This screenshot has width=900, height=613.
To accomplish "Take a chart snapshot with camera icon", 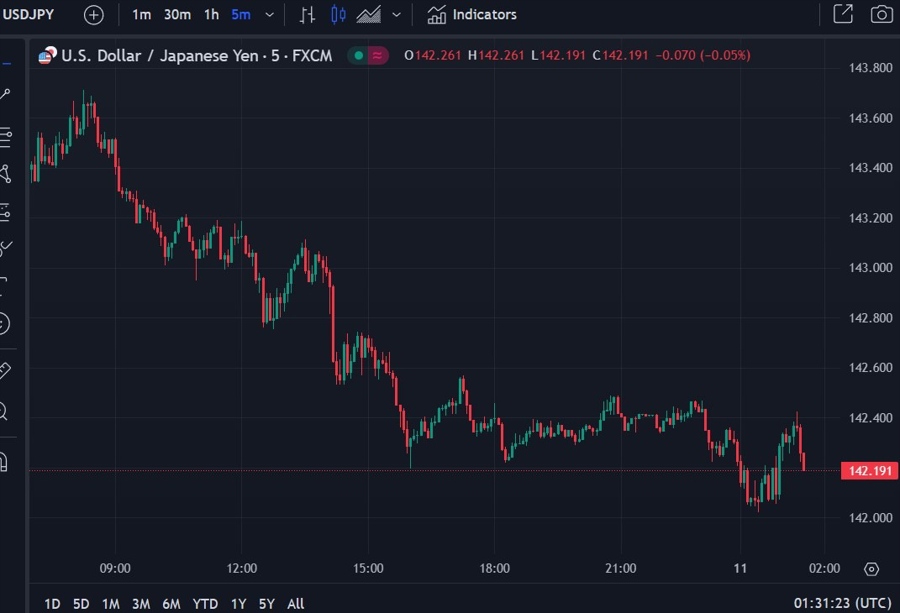I will click(x=881, y=15).
